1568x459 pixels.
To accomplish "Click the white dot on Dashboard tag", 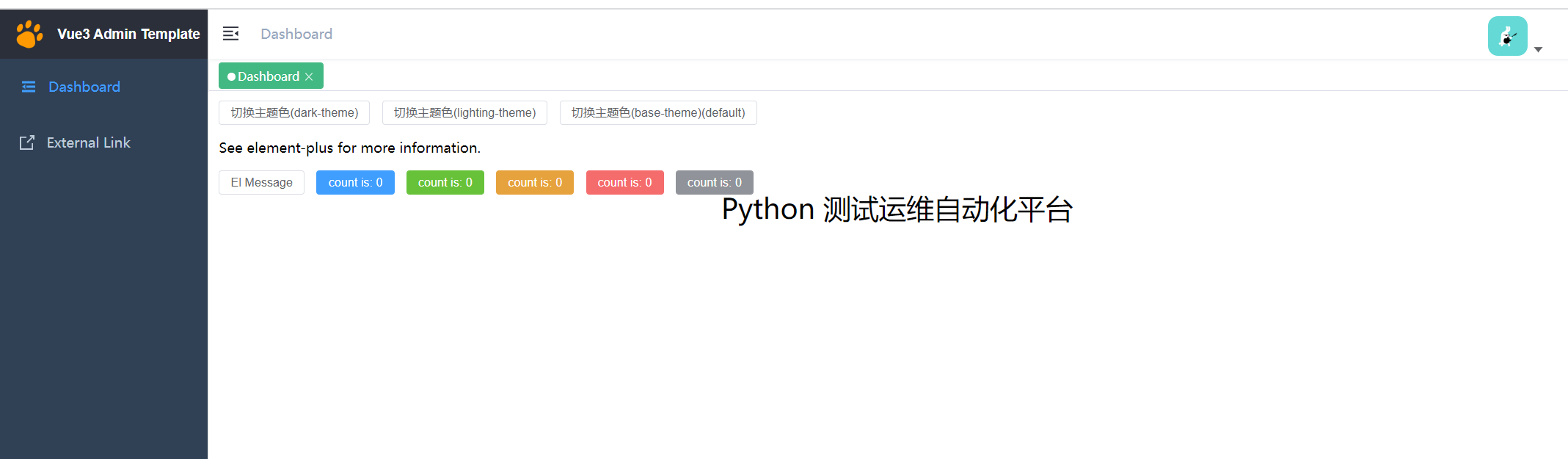I will click(231, 76).
